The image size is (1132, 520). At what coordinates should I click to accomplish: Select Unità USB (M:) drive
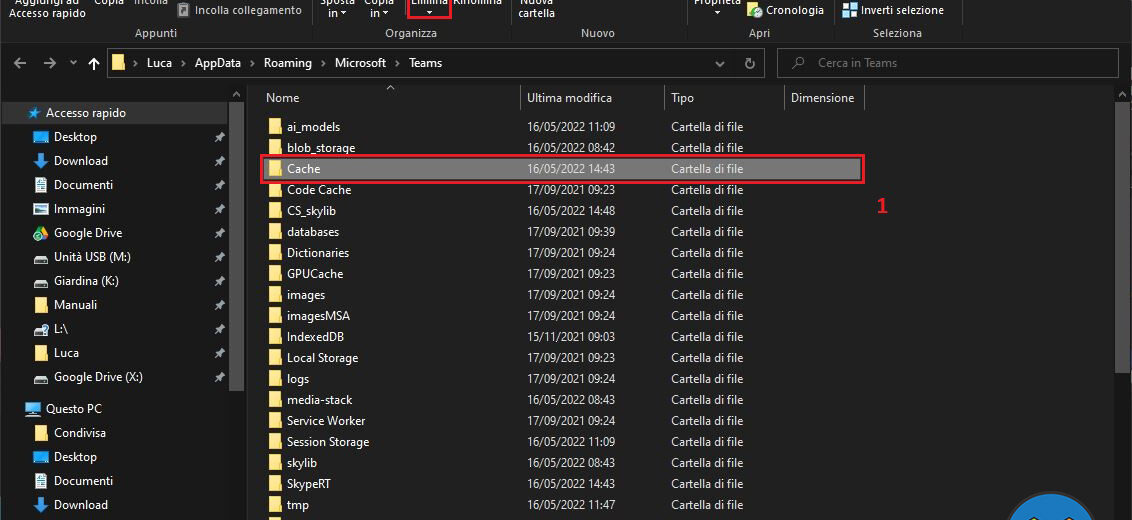(x=91, y=257)
